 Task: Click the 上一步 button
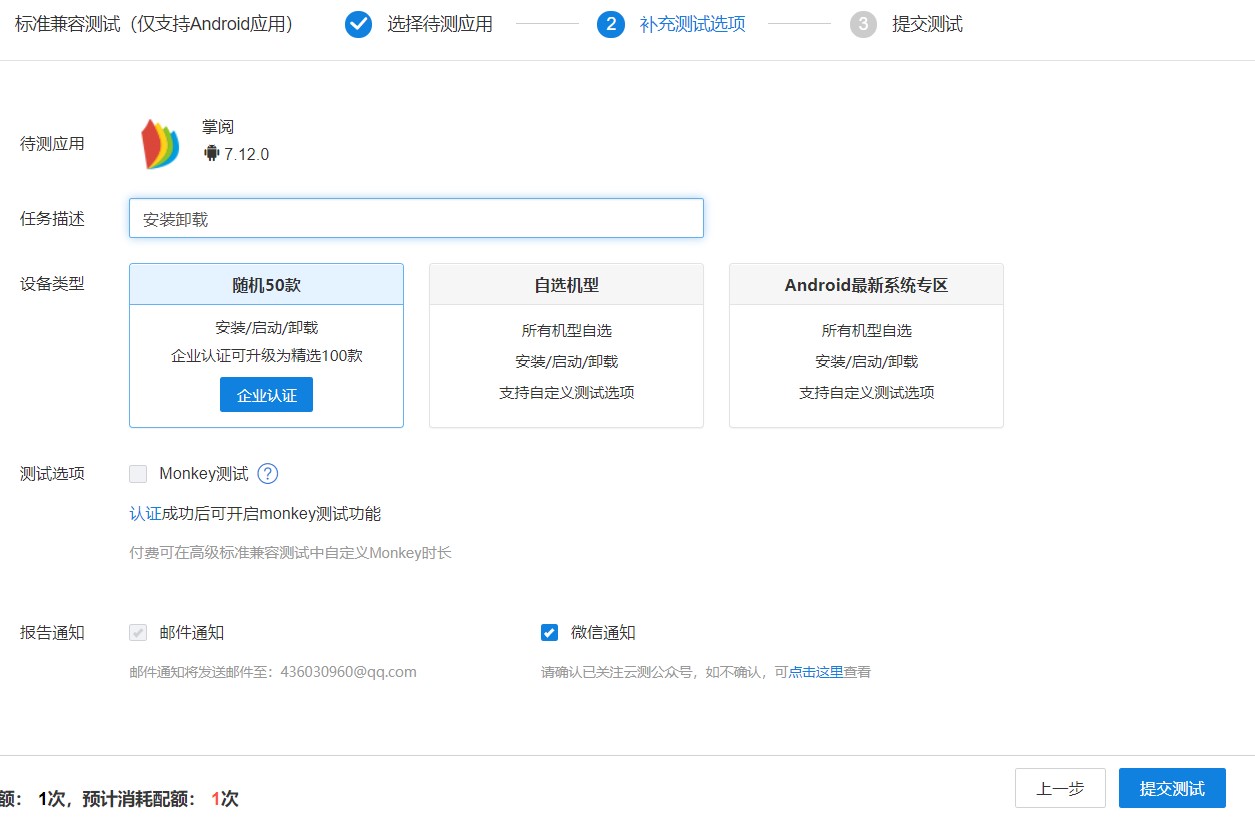click(1060, 788)
